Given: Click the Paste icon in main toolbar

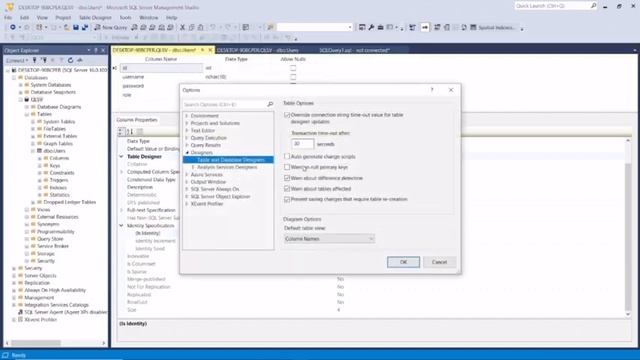Looking at the screenshot, I should [200, 27].
